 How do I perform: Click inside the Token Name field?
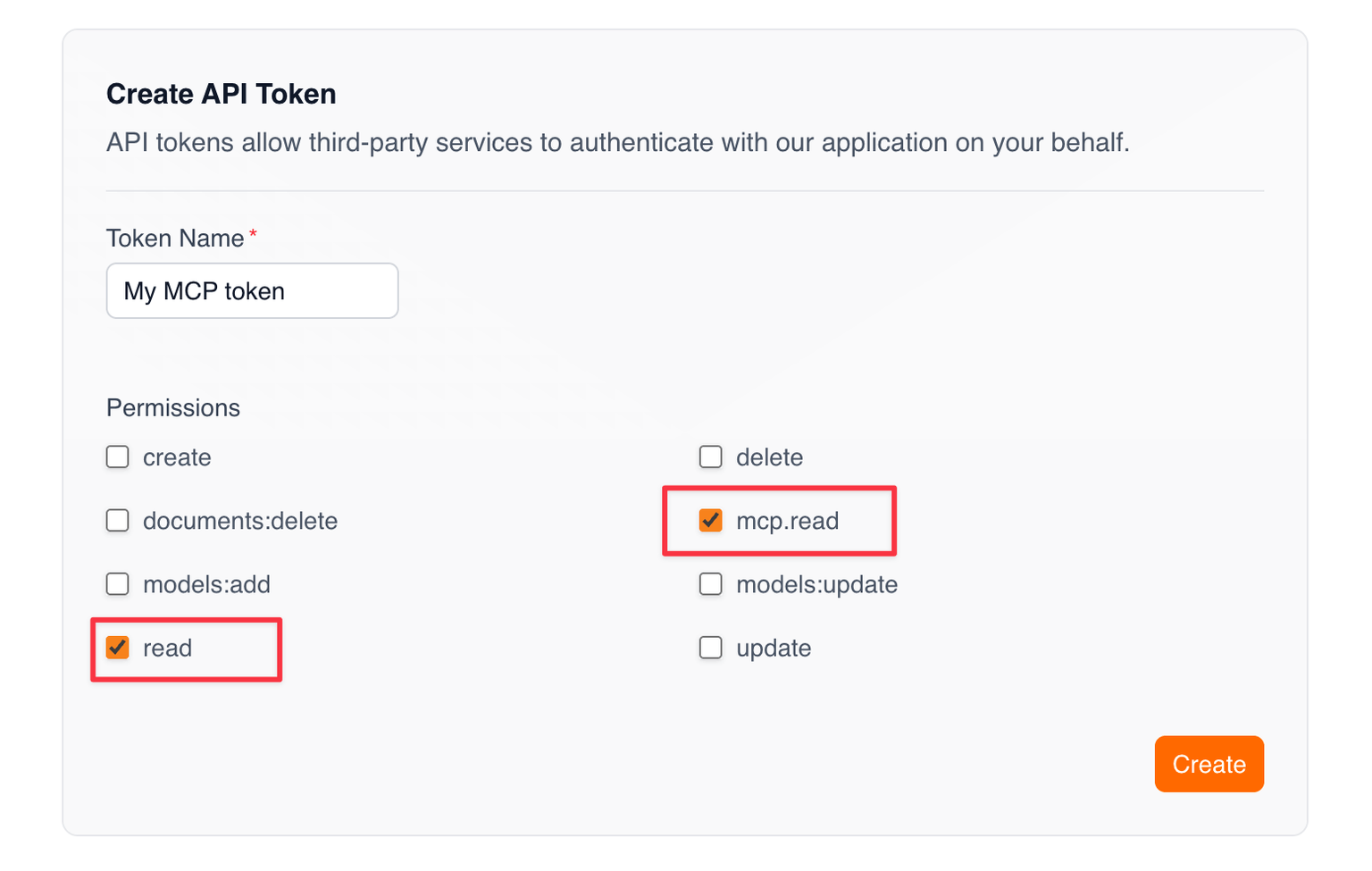click(x=252, y=290)
